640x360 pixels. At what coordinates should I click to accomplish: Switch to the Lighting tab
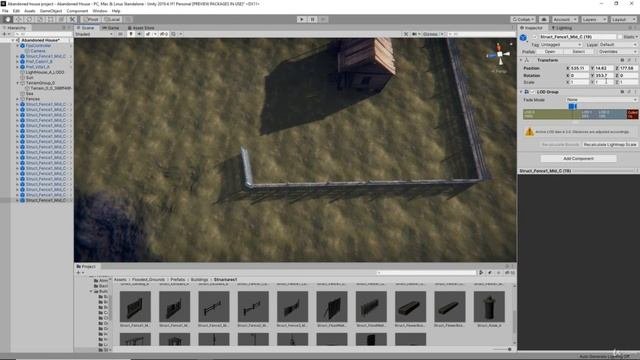(x=561, y=28)
